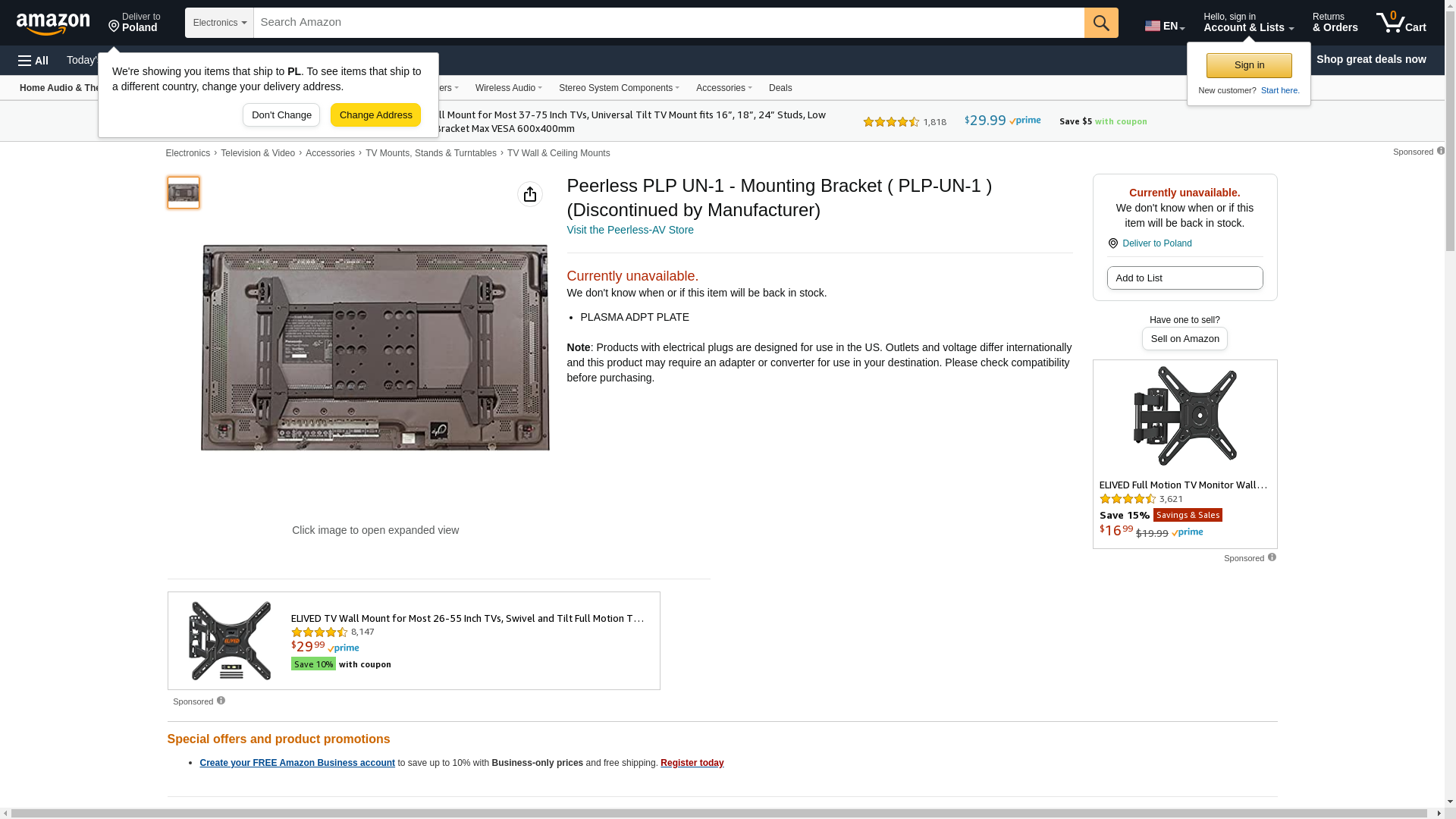Screen dimensions: 1456x819
Task: Open the Wireless Audio menu
Action: click(508, 88)
